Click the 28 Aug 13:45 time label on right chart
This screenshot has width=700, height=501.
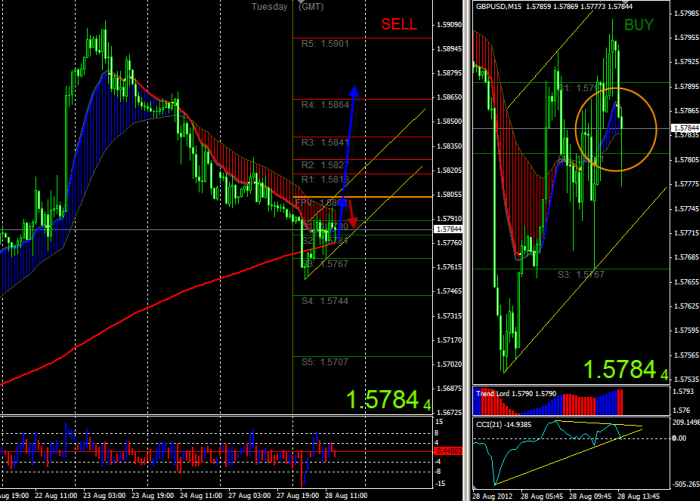coord(638,496)
